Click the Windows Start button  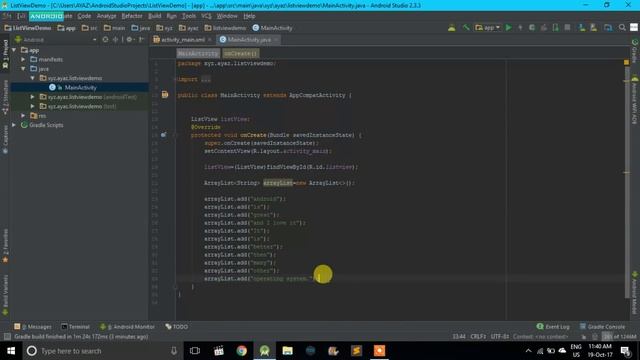click(x=11, y=351)
